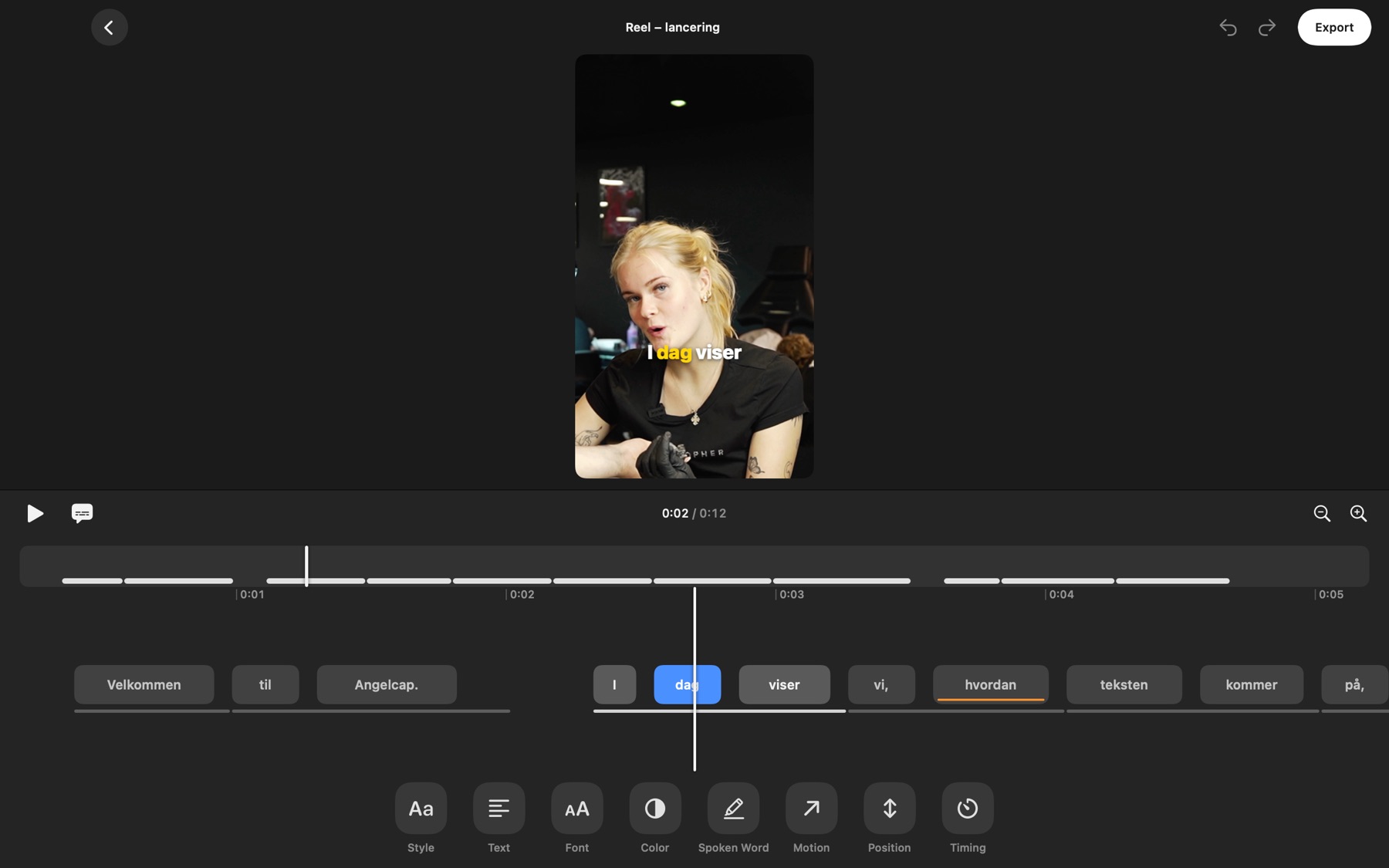Image resolution: width=1389 pixels, height=868 pixels.
Task: Select the word chip 'til'
Action: coord(265,684)
